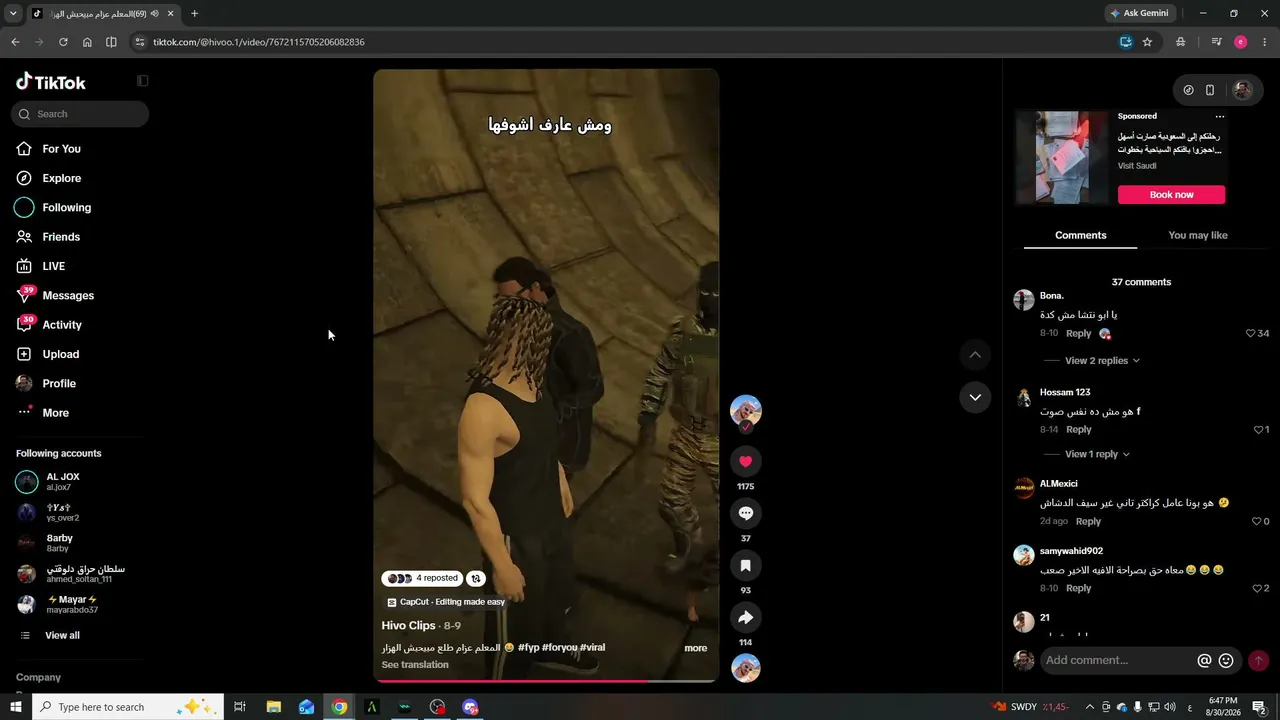Open the creator avatar above the like button
The image size is (1280, 720).
745,410
